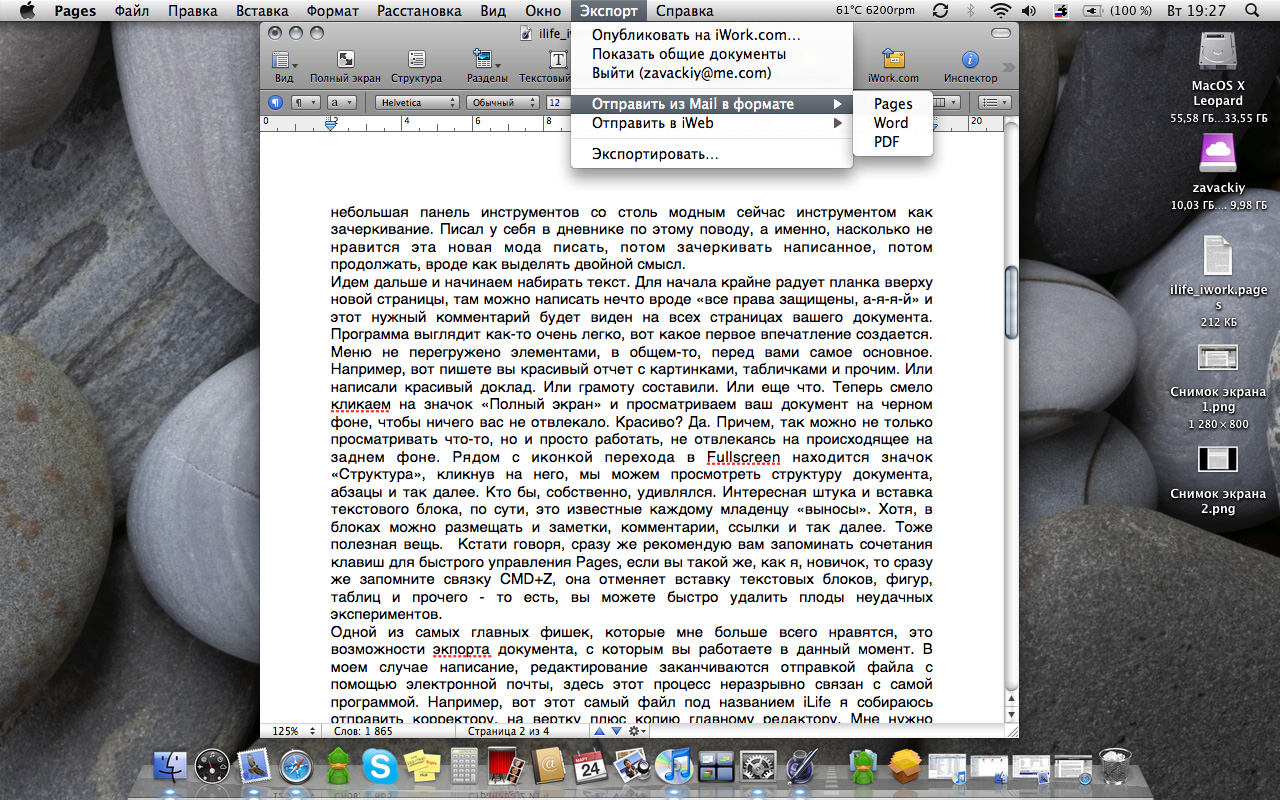This screenshot has height=800, width=1280.
Task: Open Spotlight search magnifier icon
Action: [x=1252, y=11]
